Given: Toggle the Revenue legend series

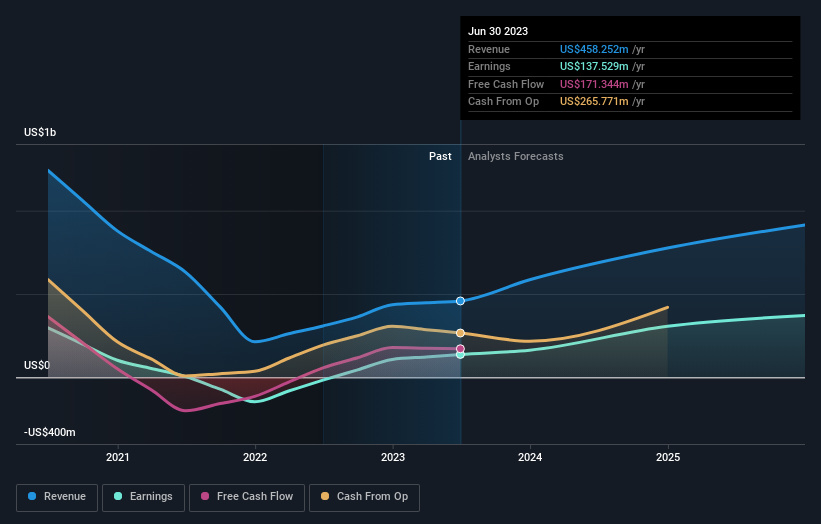Looking at the screenshot, I should (x=57, y=497).
